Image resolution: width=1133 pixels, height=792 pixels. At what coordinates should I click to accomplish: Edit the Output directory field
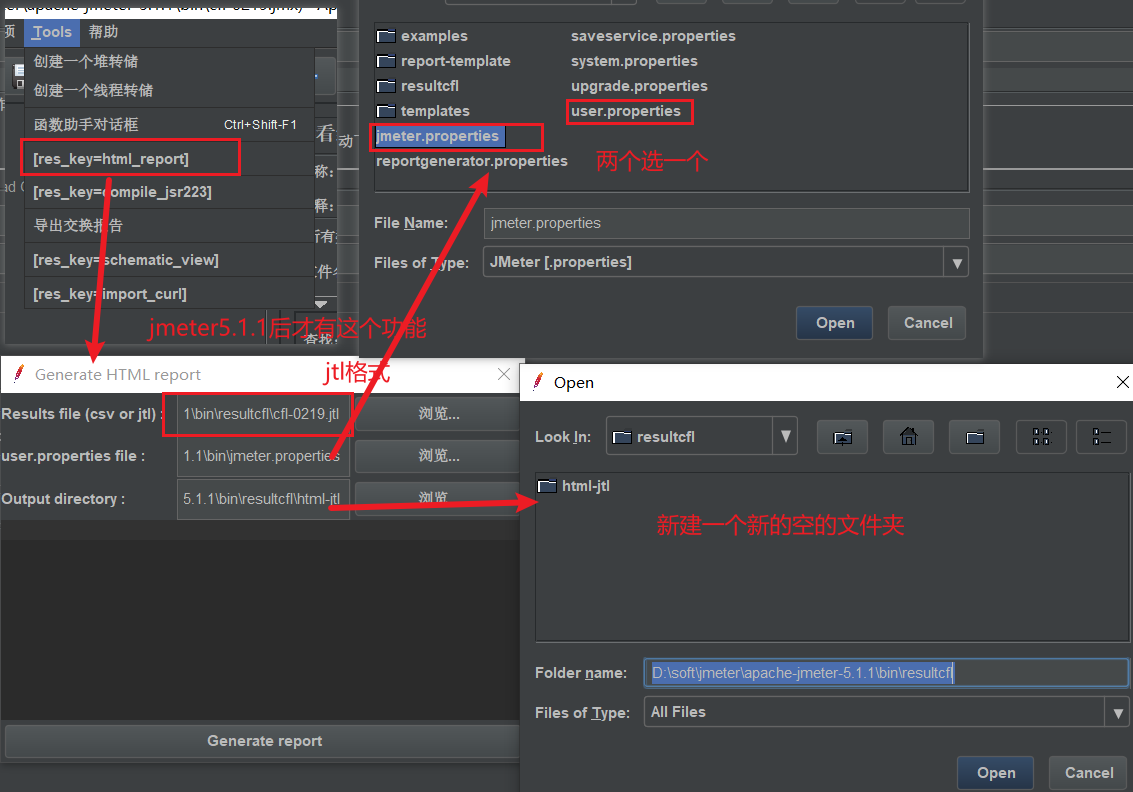[264, 499]
